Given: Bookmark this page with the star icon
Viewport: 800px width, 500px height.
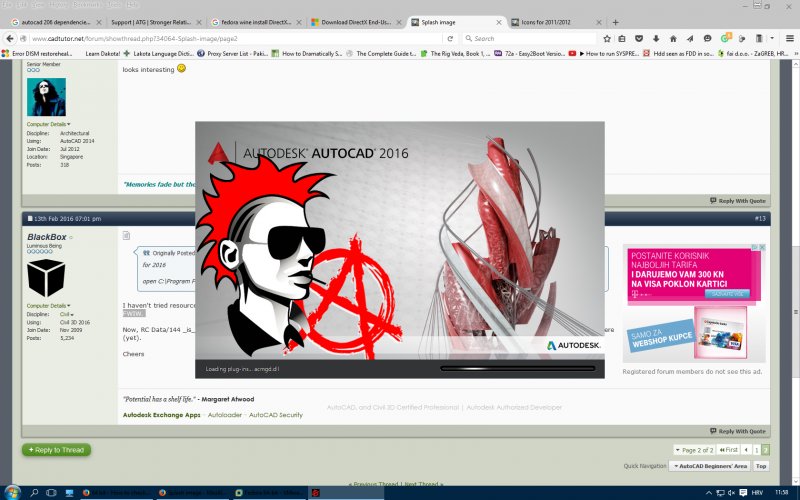Looking at the screenshot, I should click(x=607, y=38).
